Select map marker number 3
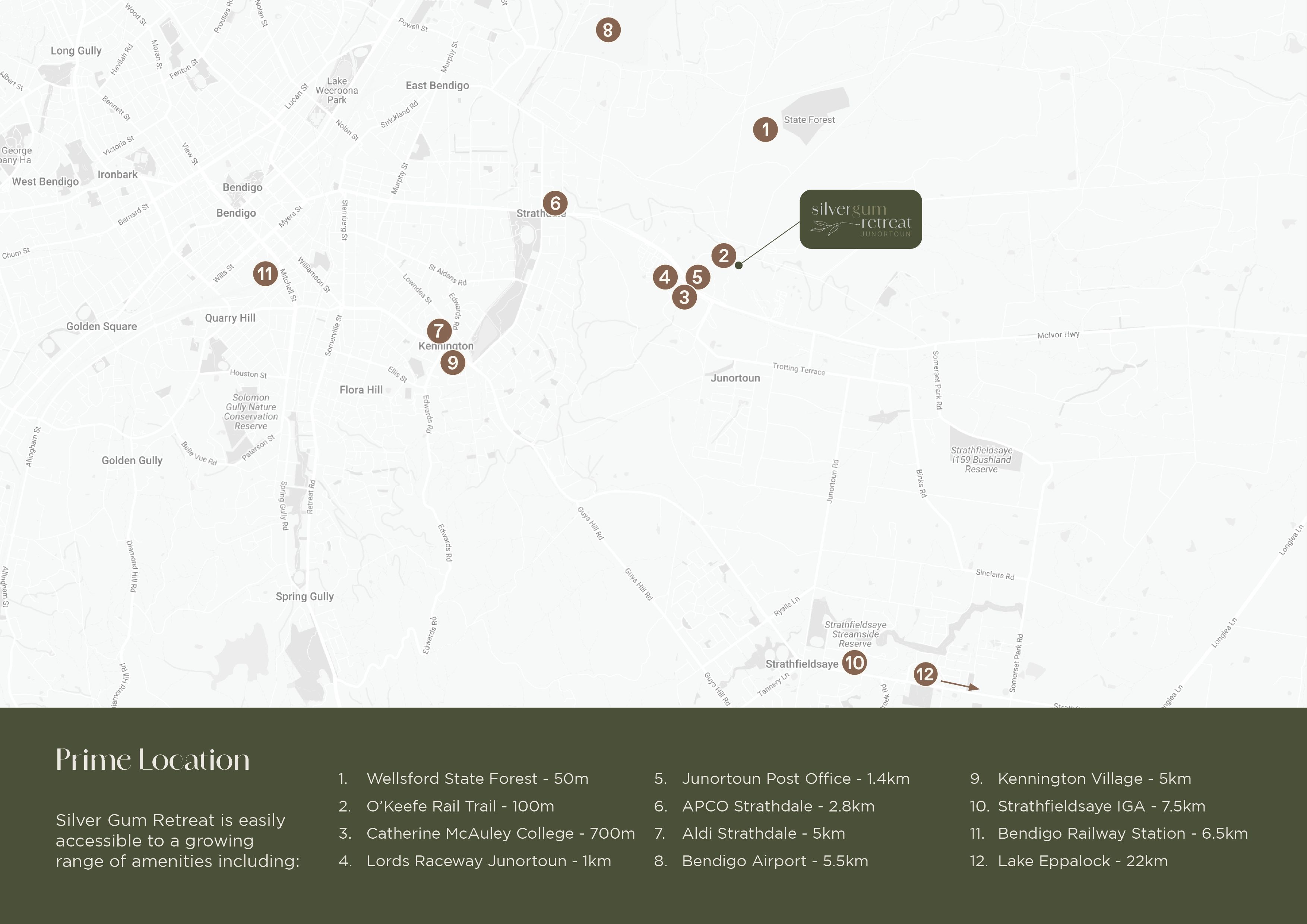 (x=684, y=297)
